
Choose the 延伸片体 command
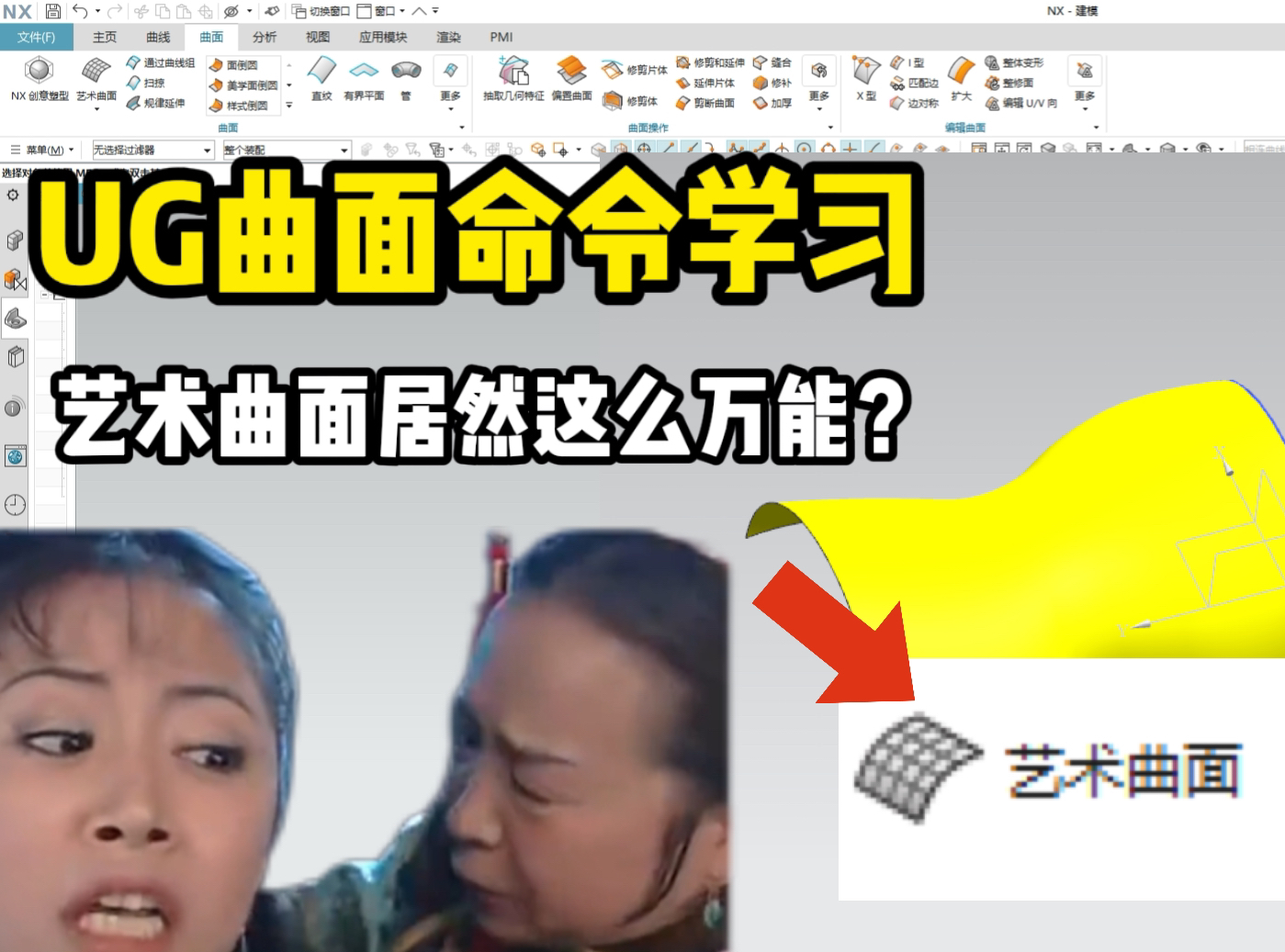(x=705, y=84)
